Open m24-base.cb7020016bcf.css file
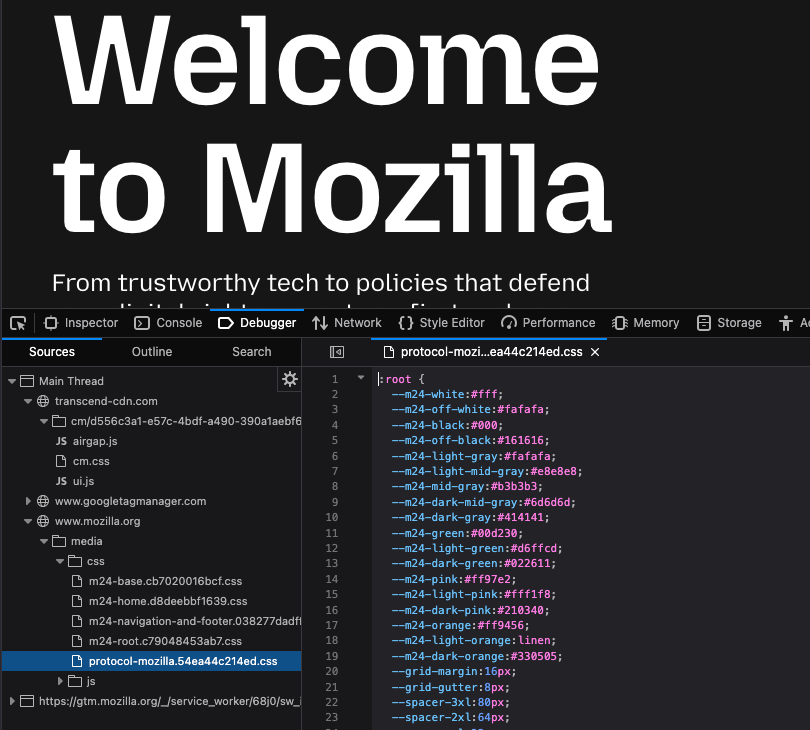The width and height of the screenshot is (810, 730). pyautogui.click(x=165, y=581)
